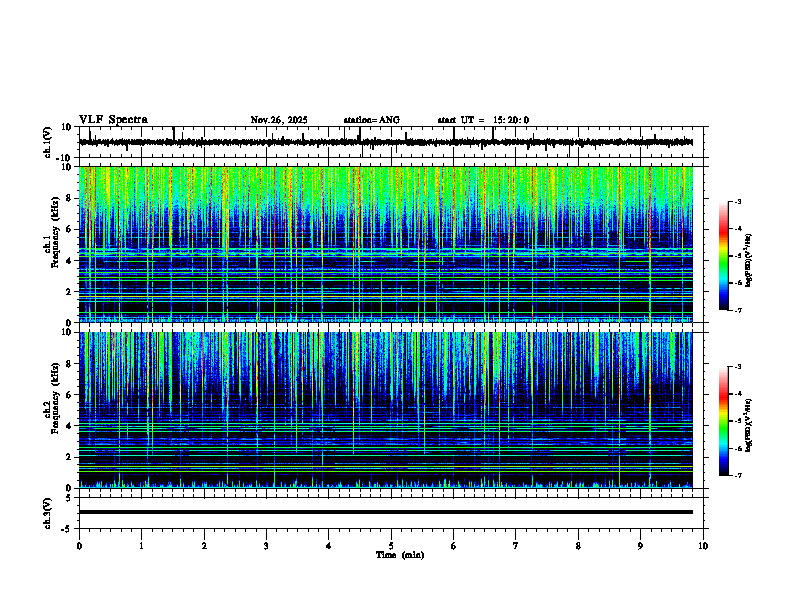The height and width of the screenshot is (612, 792).
Task: Click the ch.1 frequency spectrogram panel
Action: [385, 244]
